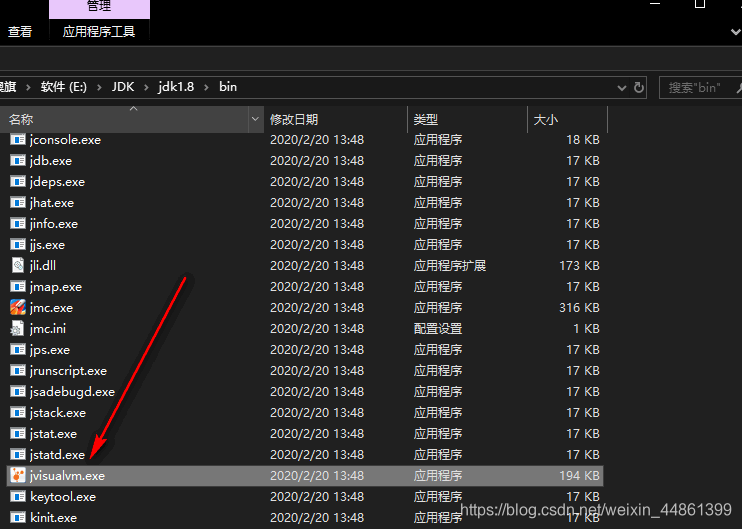
Task: Select the 管理 contextual tab
Action: pos(99,7)
